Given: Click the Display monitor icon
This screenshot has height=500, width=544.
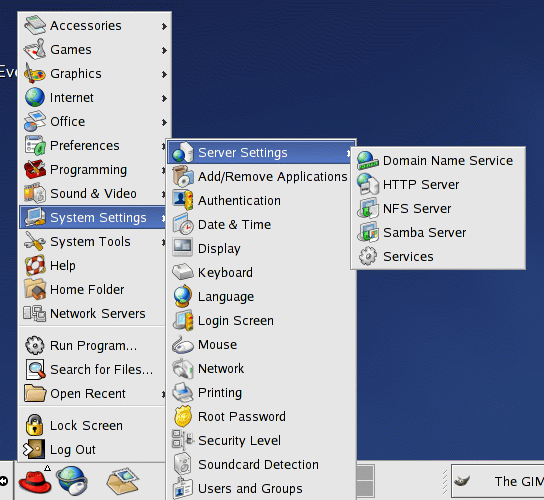Looking at the screenshot, I should pos(182,248).
